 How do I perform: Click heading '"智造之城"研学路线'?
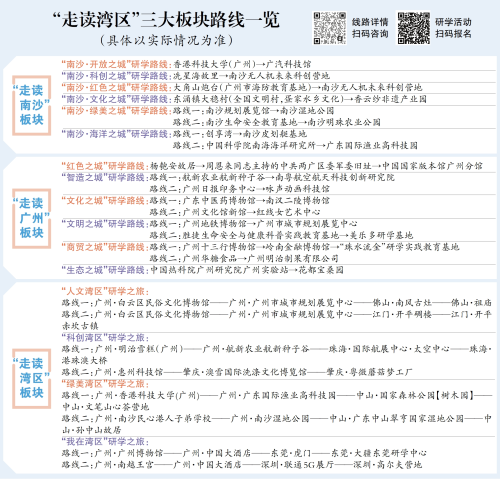pos(103,177)
